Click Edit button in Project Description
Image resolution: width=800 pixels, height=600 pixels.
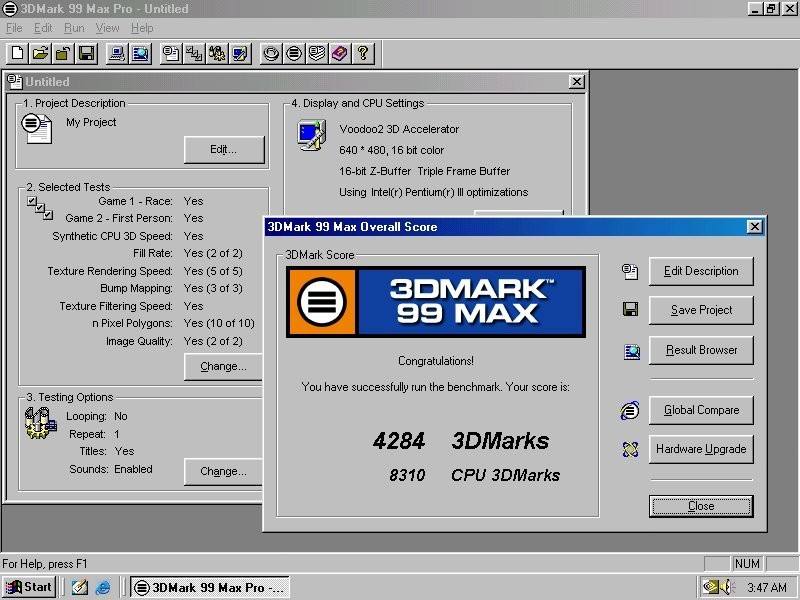[223, 149]
